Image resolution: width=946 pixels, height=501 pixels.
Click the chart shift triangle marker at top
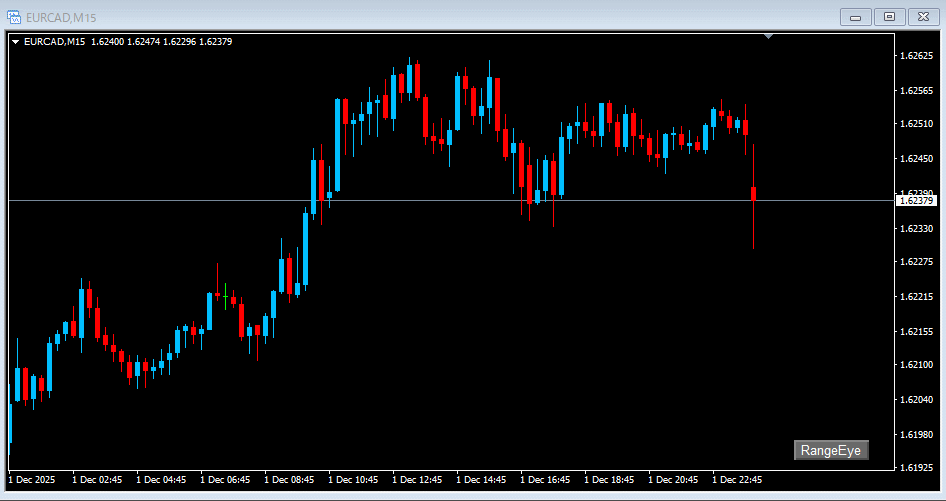pyautogui.click(x=768, y=36)
